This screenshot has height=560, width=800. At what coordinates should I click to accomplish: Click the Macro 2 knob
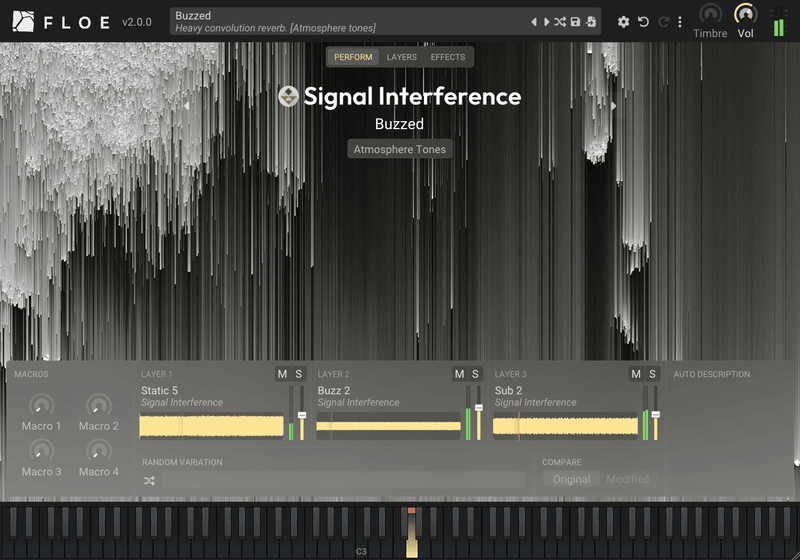tap(98, 405)
